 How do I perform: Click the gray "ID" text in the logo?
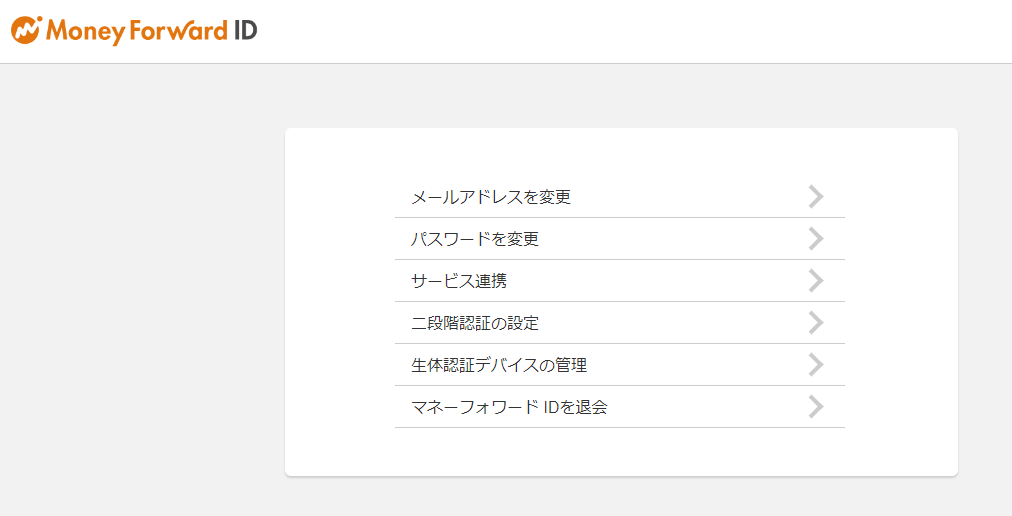click(x=245, y=30)
